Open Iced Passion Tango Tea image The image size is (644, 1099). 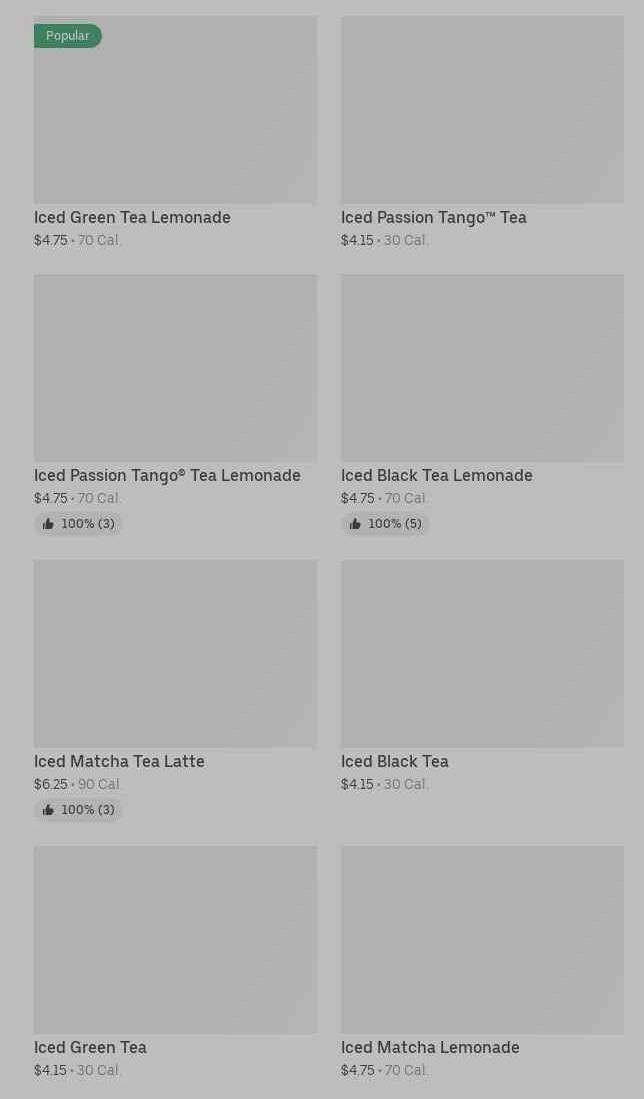pyautogui.click(x=482, y=110)
